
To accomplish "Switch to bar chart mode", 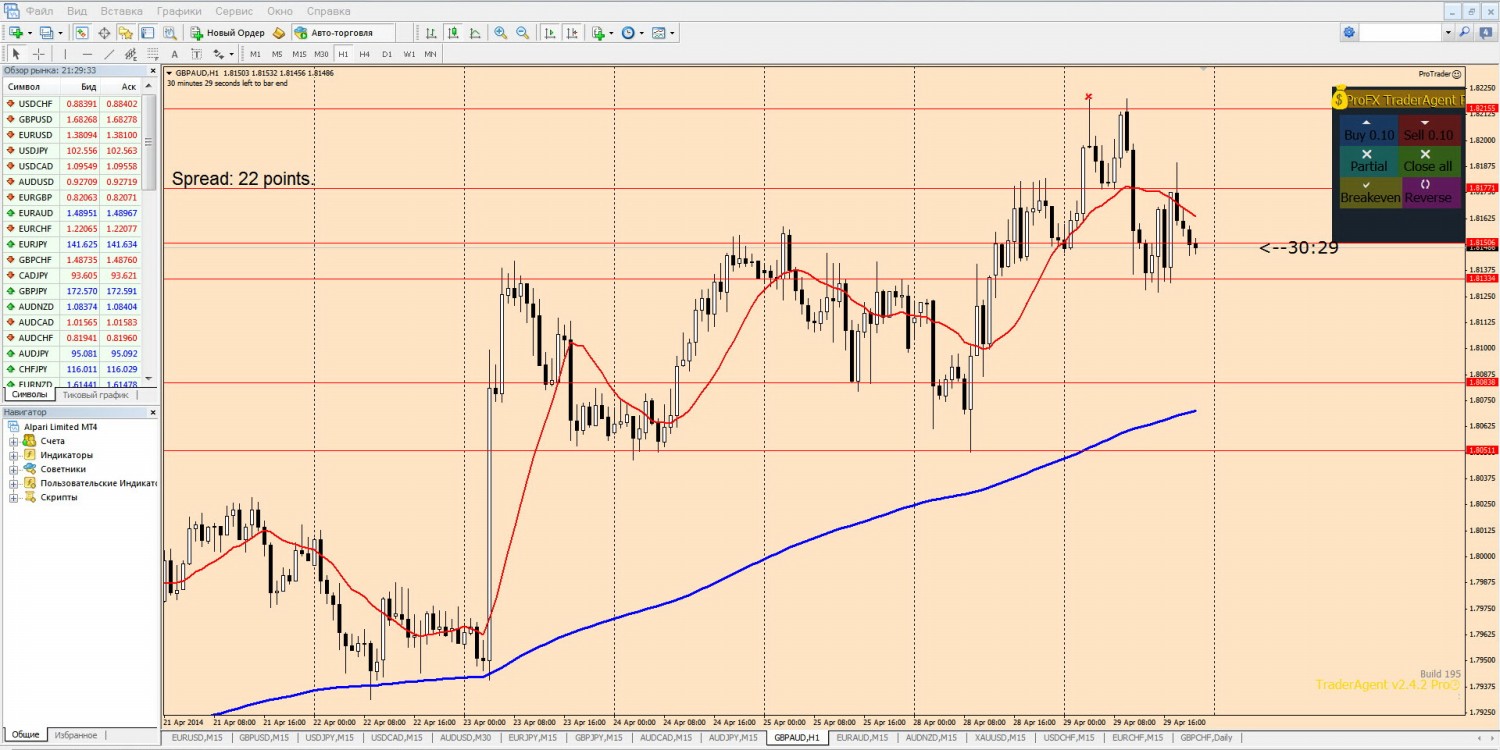I will (x=431, y=33).
